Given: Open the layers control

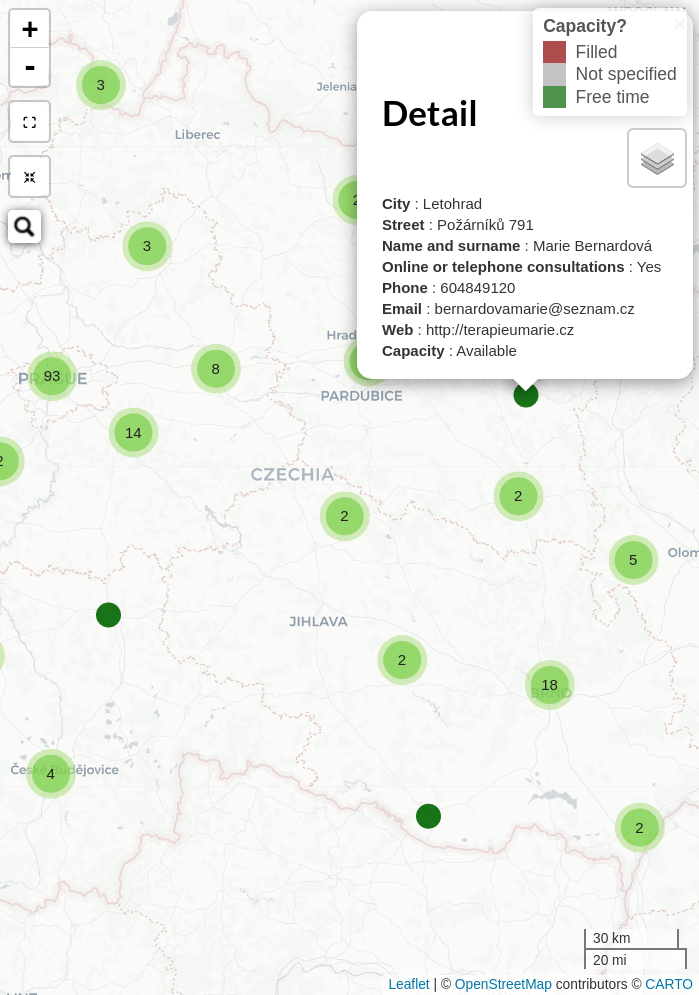Looking at the screenshot, I should [x=657, y=158].
